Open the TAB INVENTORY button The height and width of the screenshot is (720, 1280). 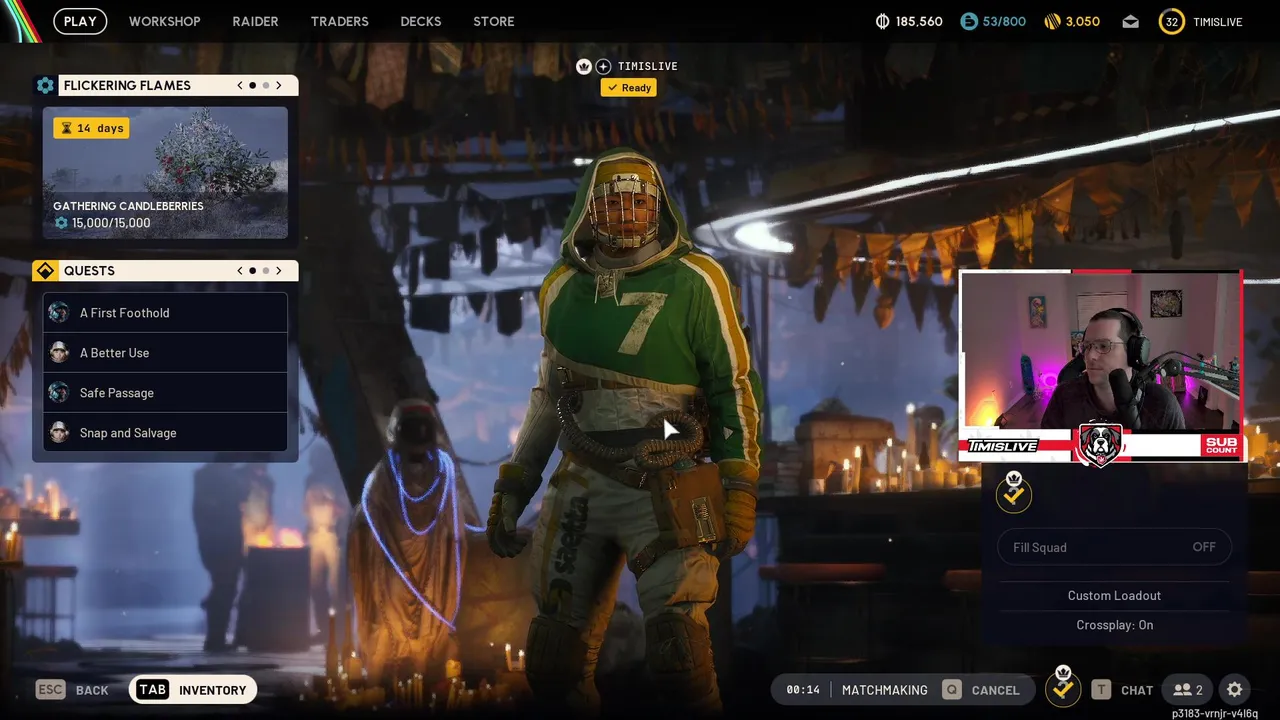point(193,690)
